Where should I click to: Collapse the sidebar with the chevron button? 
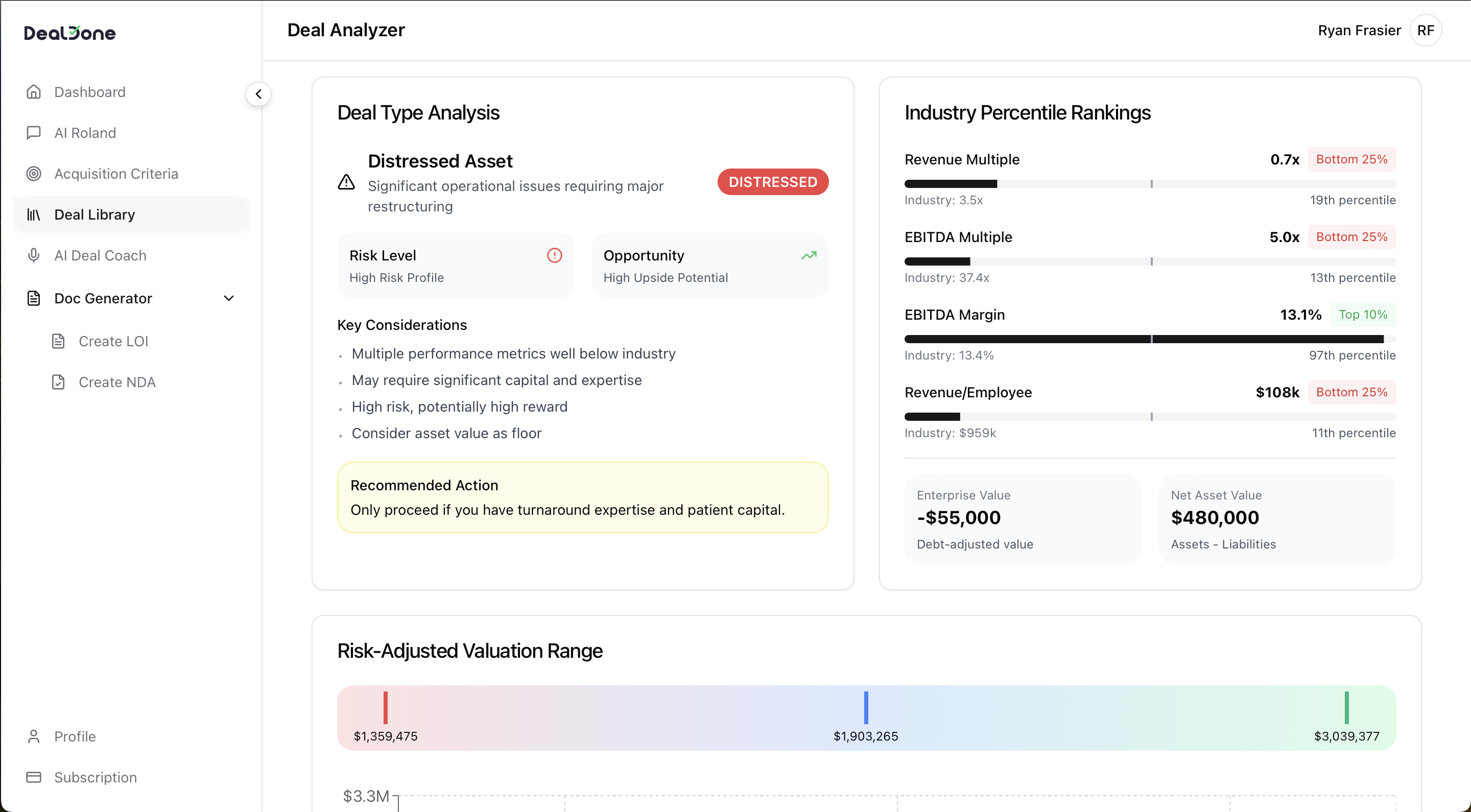pos(258,93)
